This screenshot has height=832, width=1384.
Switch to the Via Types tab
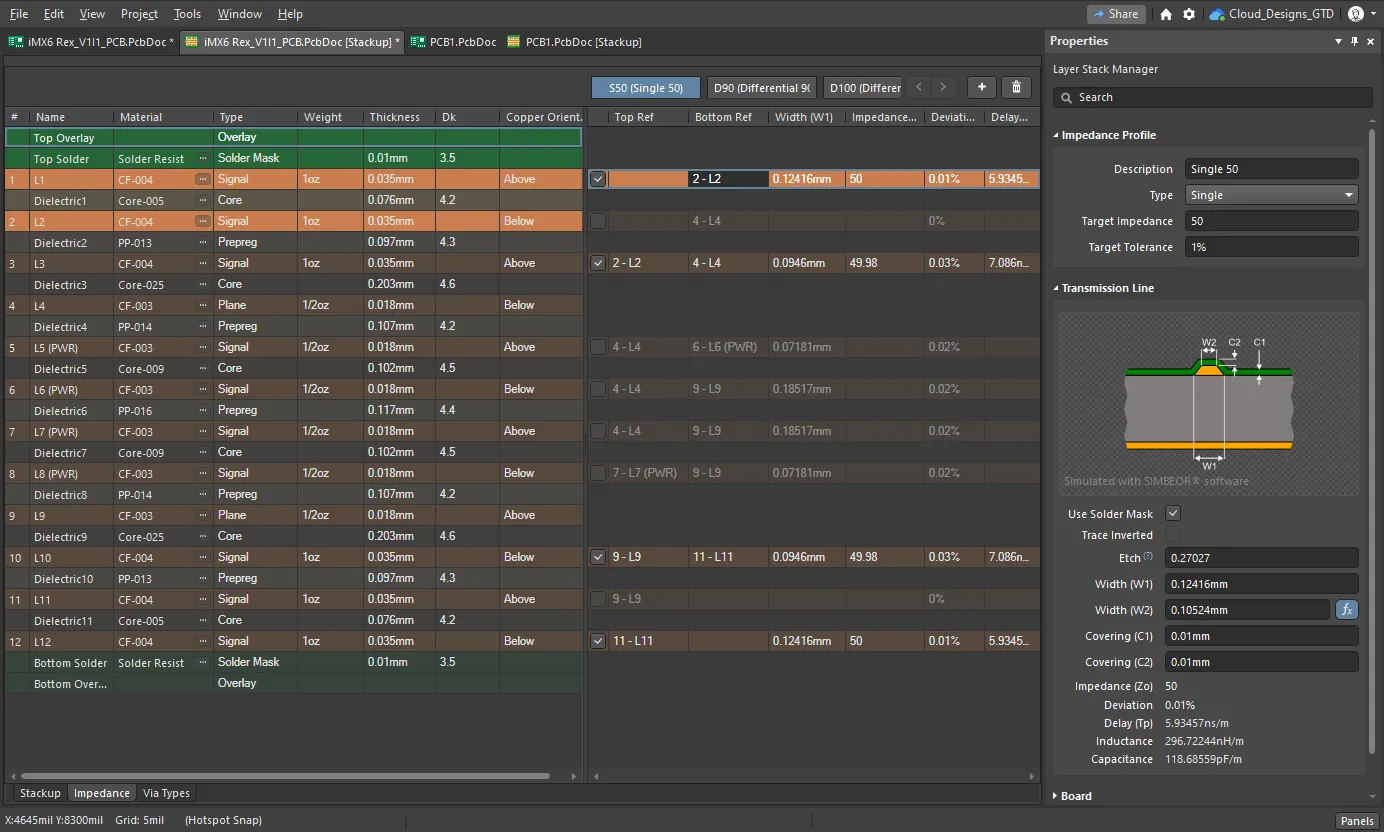click(x=166, y=793)
